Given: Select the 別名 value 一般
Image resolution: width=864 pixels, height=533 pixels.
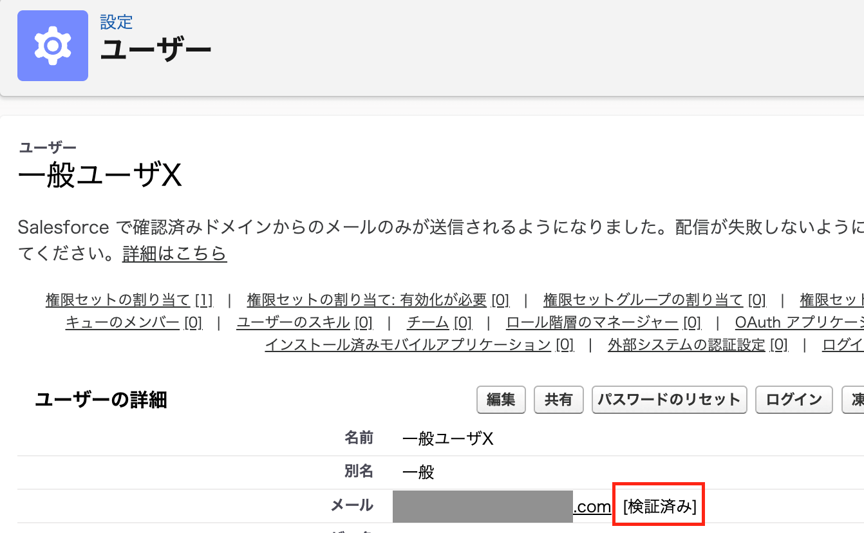Looking at the screenshot, I should point(418,472).
